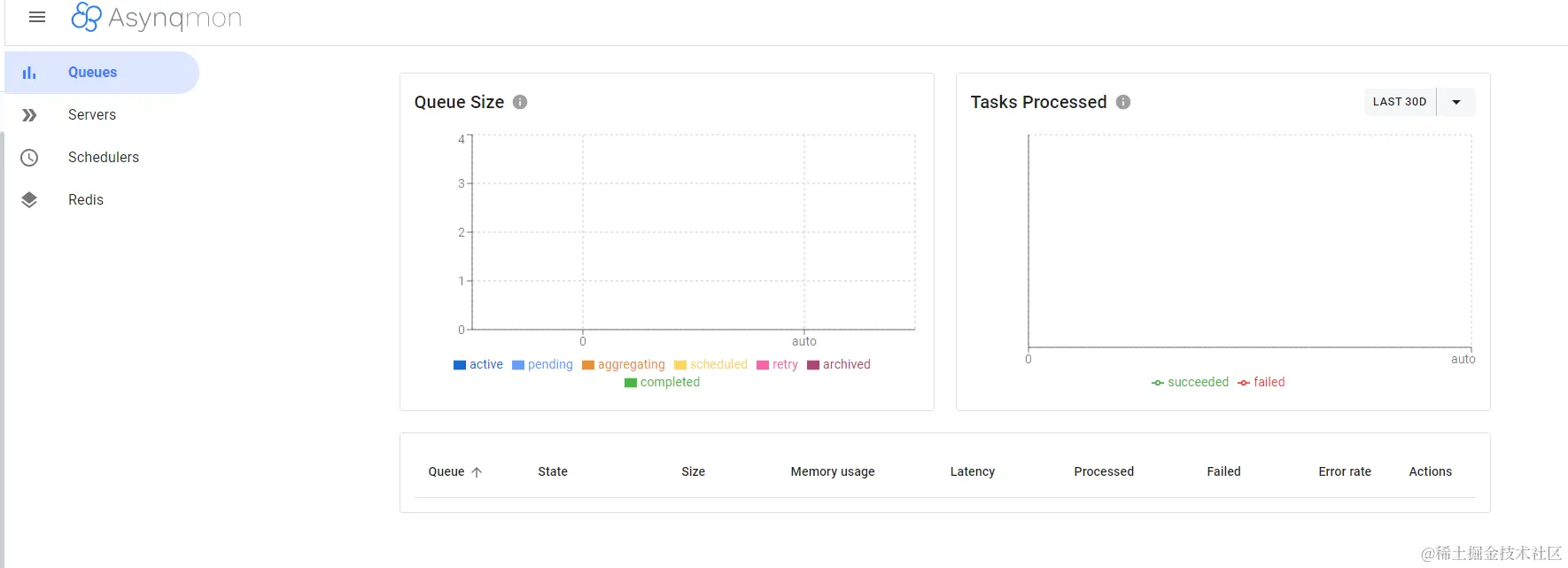Viewport: 1568px width, 568px height.
Task: Show the Queue Size info tooltip icon
Action: click(x=520, y=102)
